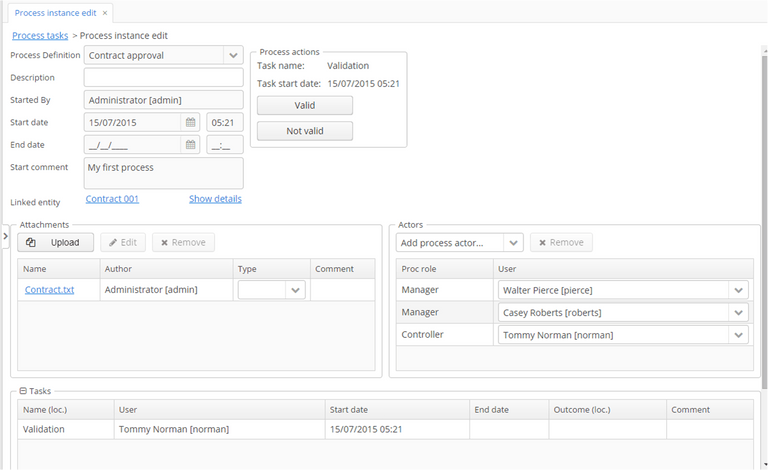Click the Started By field

tap(164, 100)
